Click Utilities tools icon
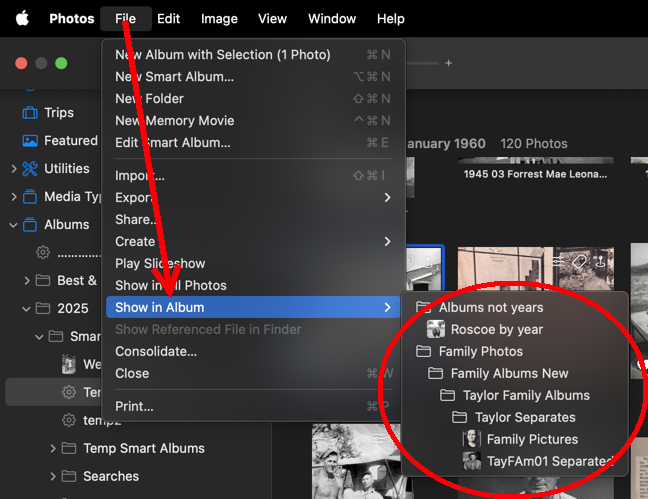 [30, 169]
